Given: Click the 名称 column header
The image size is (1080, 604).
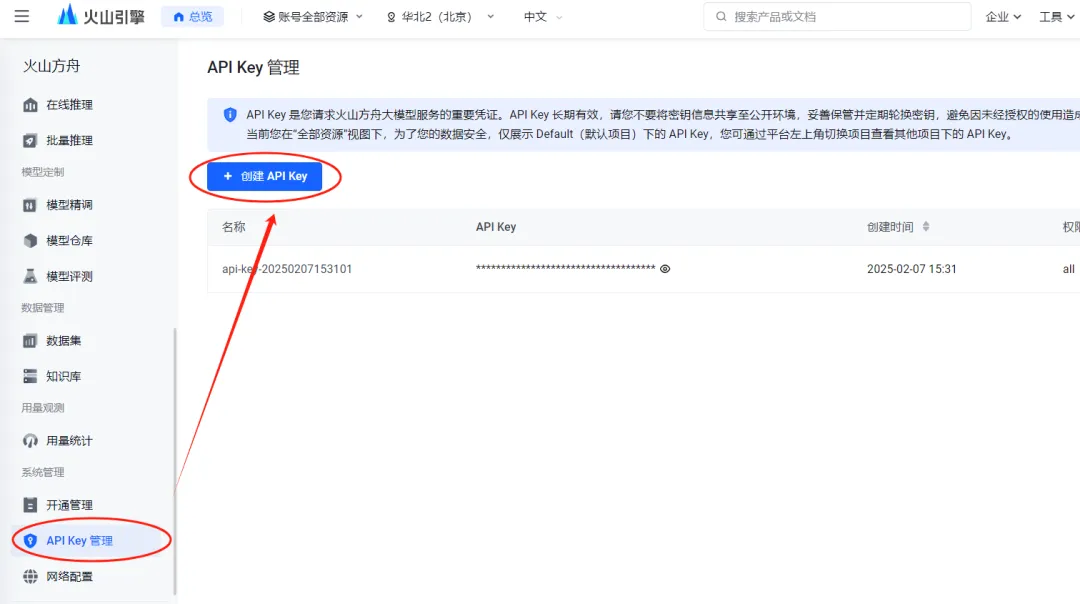Looking at the screenshot, I should [x=233, y=227].
